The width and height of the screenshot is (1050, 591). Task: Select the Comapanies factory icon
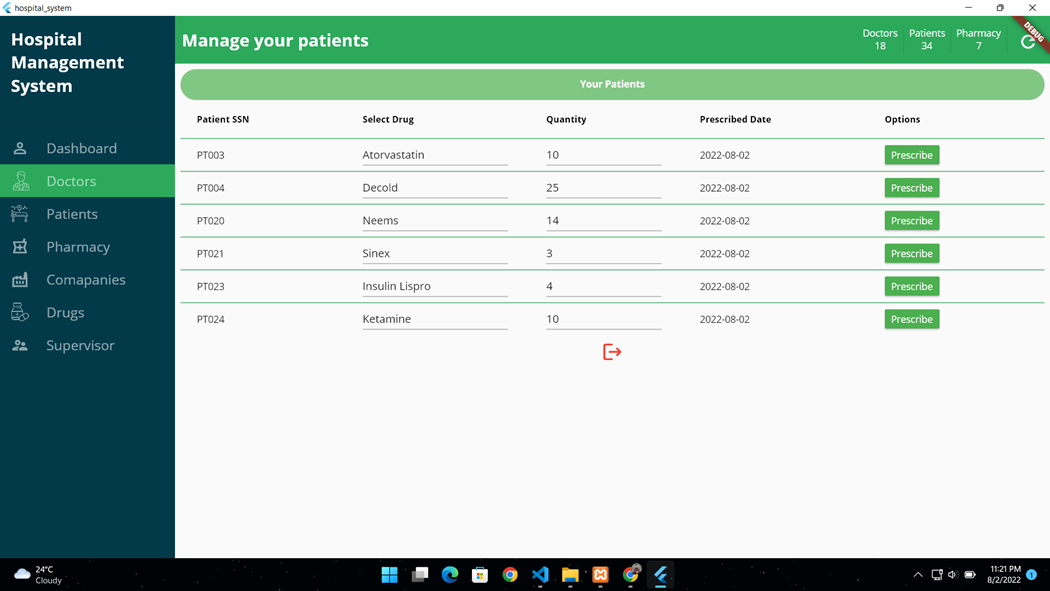pyautogui.click(x=20, y=280)
